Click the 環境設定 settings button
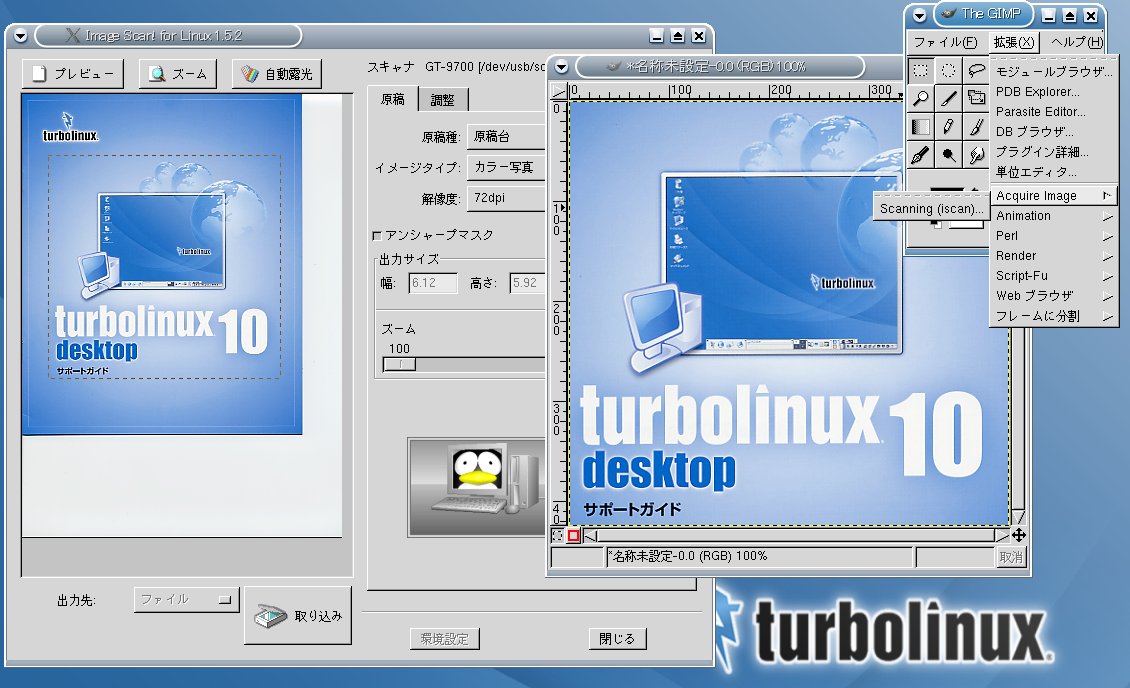Screen dimensions: 1130x688 (x=445, y=638)
